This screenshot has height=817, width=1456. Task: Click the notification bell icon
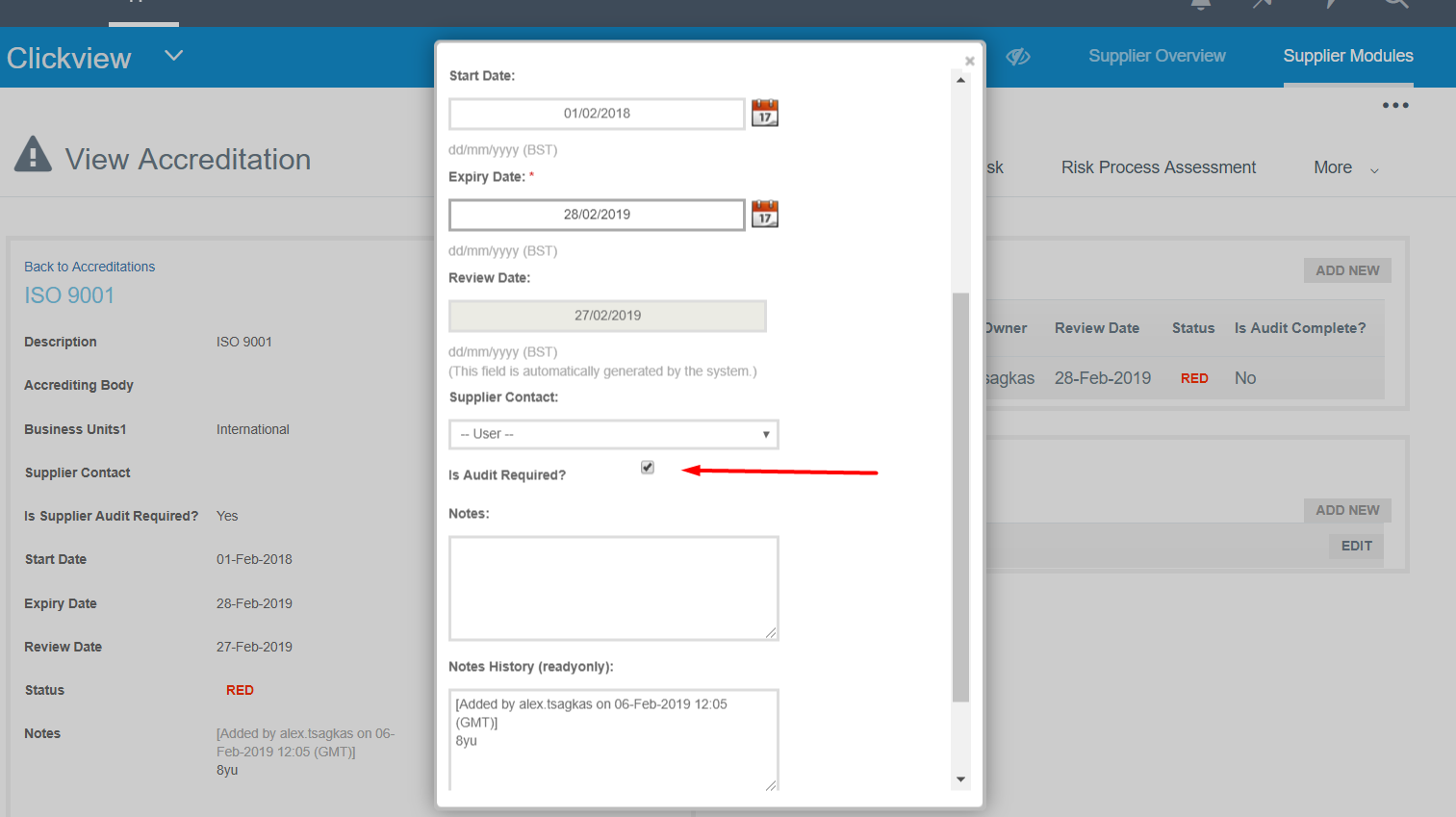[1201, 5]
